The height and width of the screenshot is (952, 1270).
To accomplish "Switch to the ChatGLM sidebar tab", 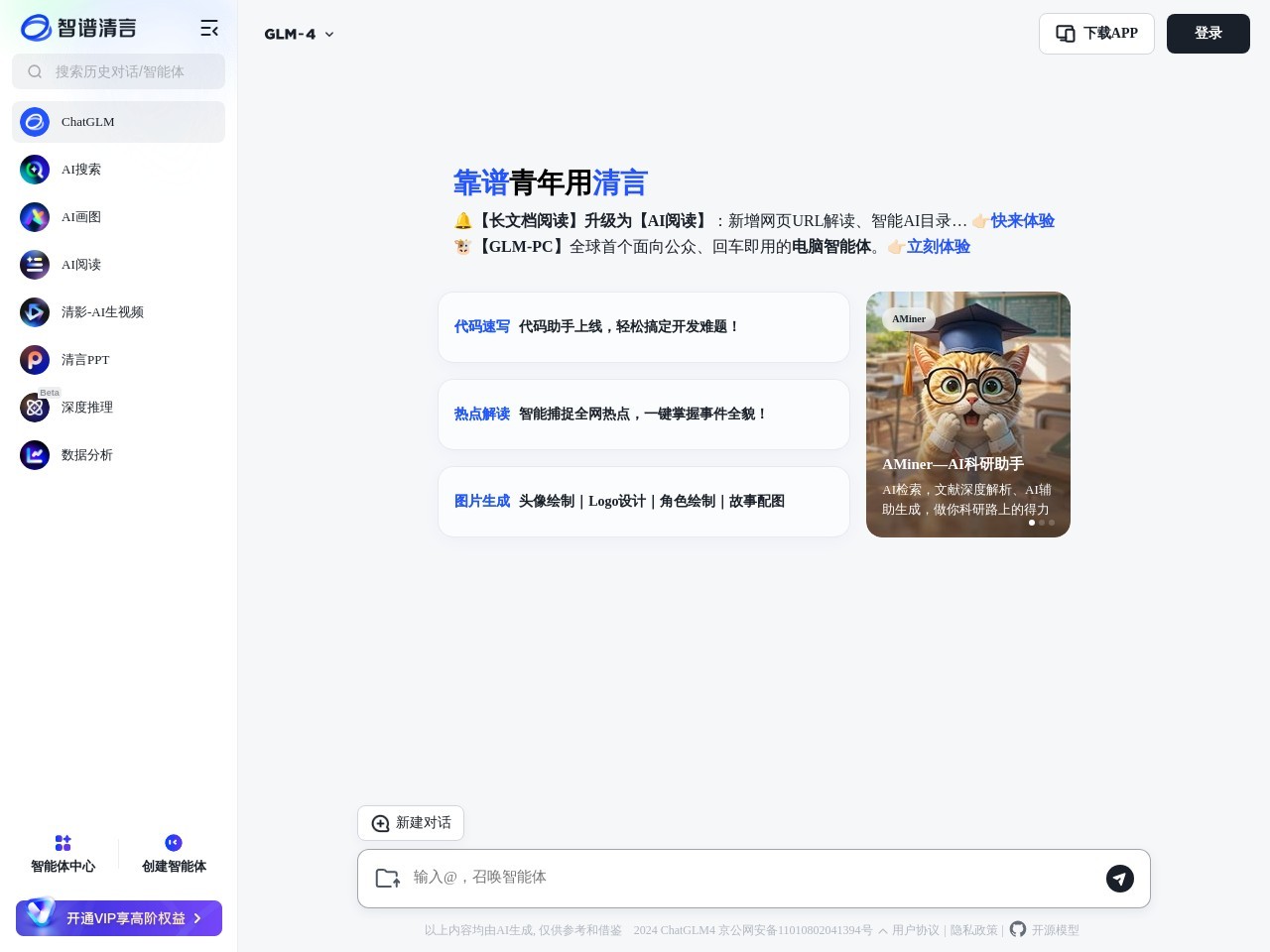I will [87, 122].
